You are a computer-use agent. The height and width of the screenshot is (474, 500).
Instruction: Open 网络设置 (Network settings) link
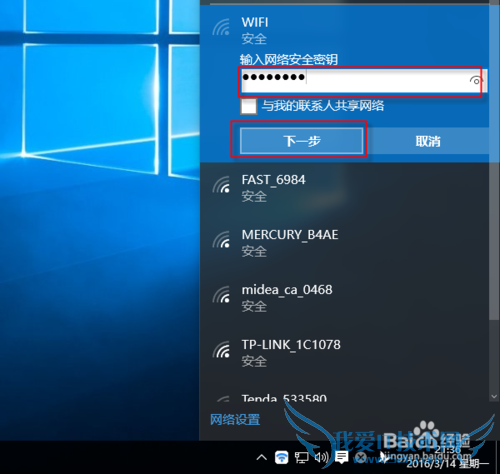point(235,420)
